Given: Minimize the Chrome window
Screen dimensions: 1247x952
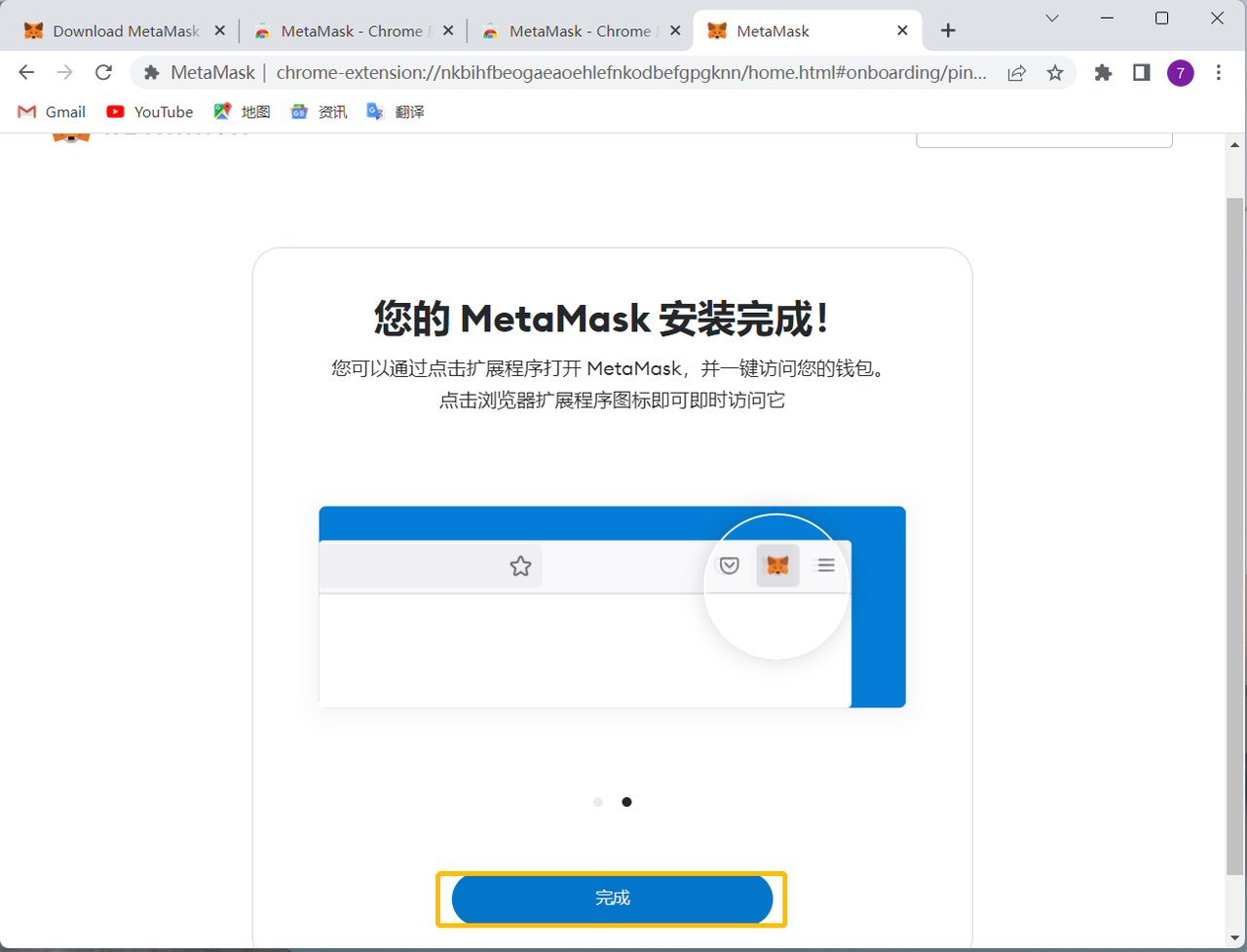Looking at the screenshot, I should (1107, 18).
